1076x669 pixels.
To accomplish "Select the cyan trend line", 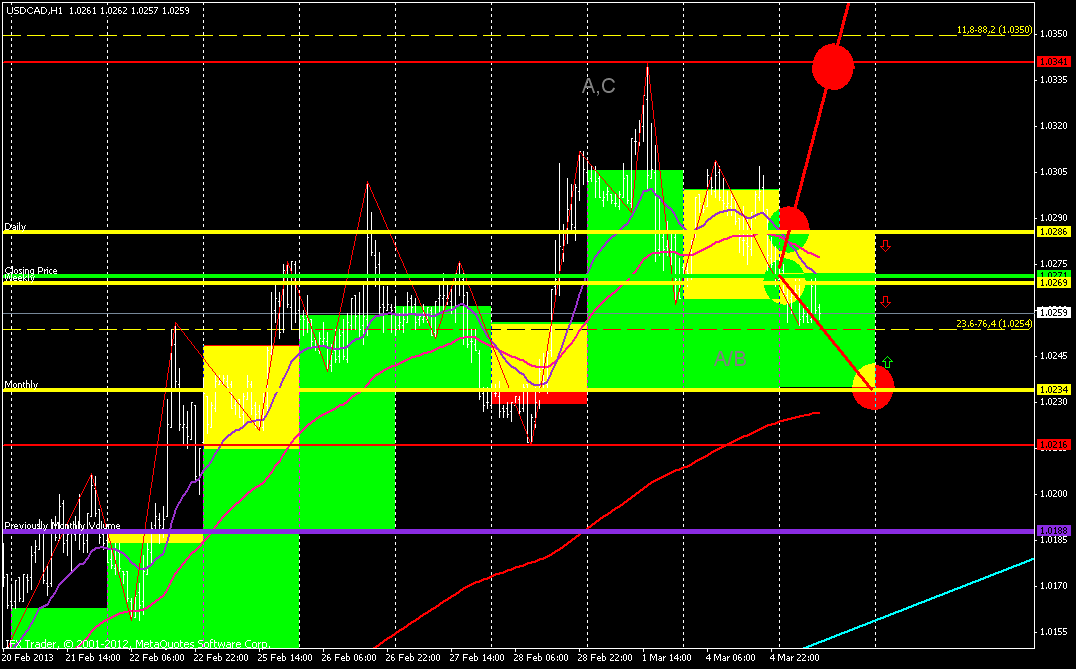I will pos(920,603).
